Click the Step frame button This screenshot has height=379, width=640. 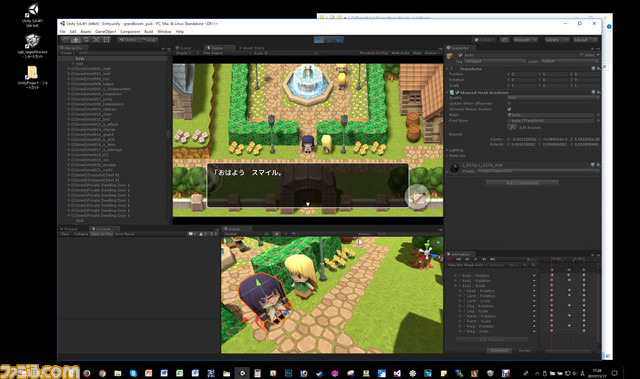coord(339,40)
